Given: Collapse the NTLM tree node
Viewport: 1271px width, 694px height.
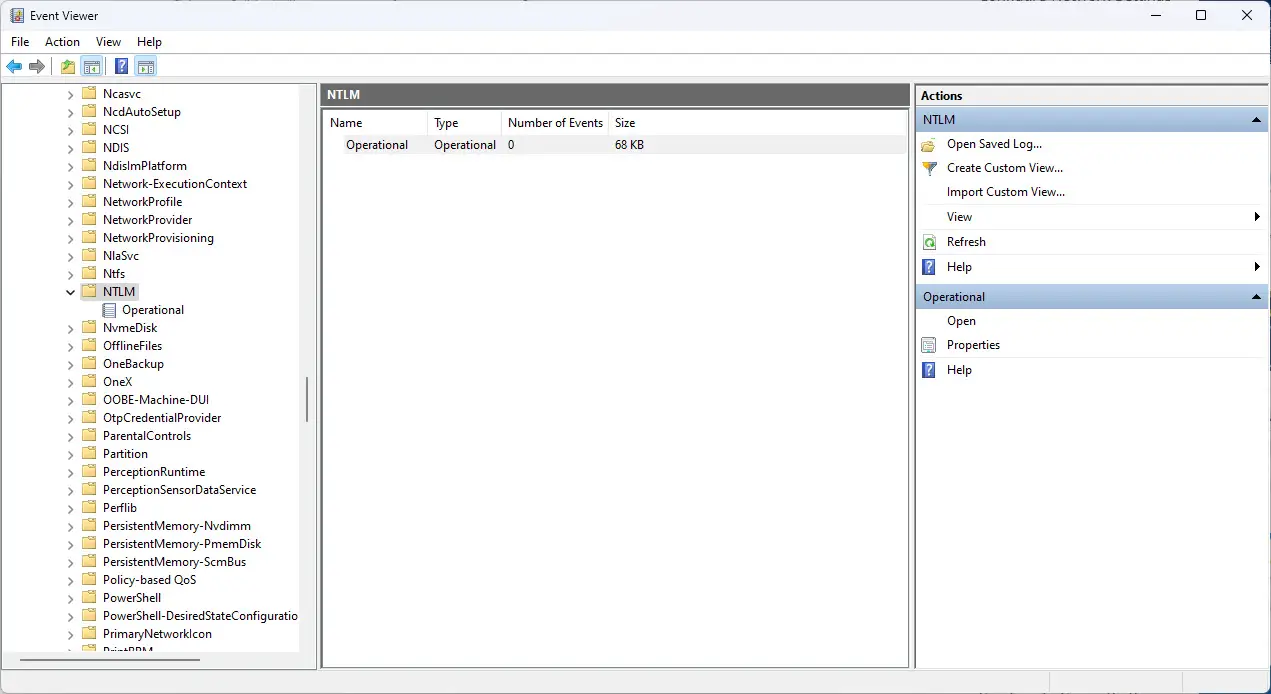Looking at the screenshot, I should click(69, 291).
